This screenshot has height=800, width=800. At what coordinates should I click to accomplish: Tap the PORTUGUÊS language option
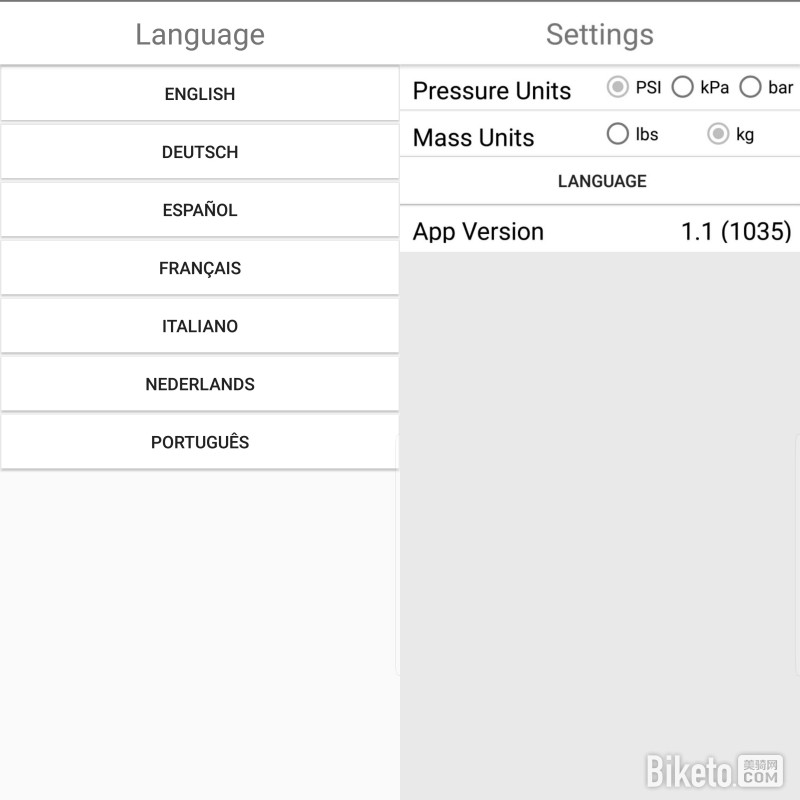200,442
